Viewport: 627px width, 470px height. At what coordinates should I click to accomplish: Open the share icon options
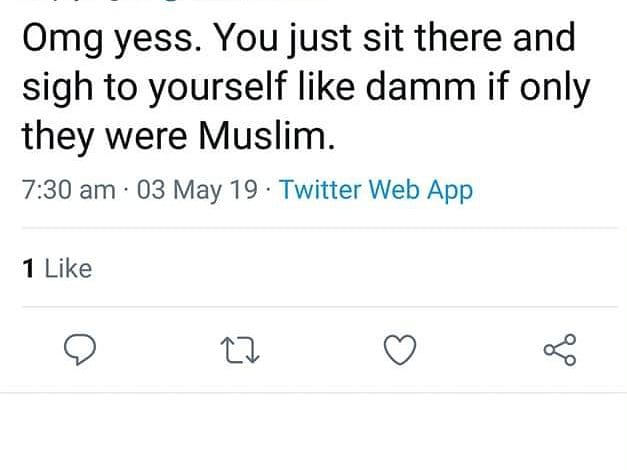coord(559,349)
